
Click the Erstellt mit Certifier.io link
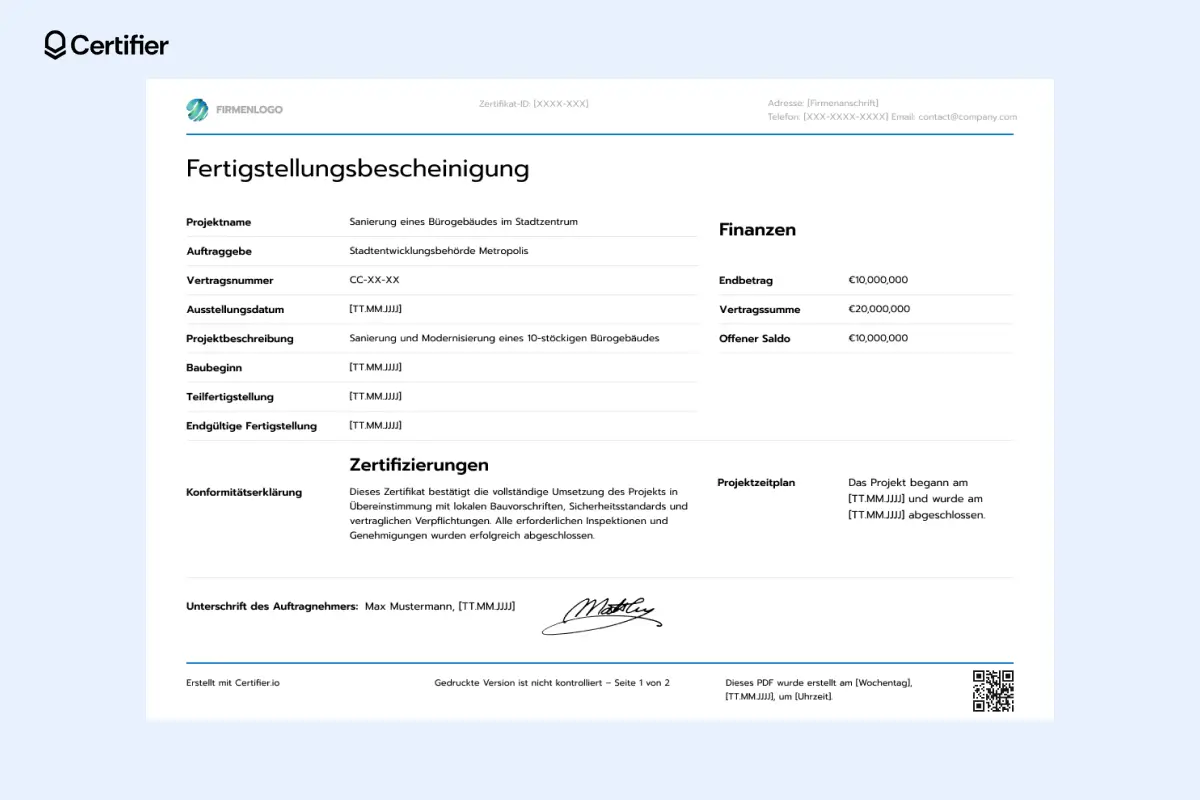[x=233, y=682]
